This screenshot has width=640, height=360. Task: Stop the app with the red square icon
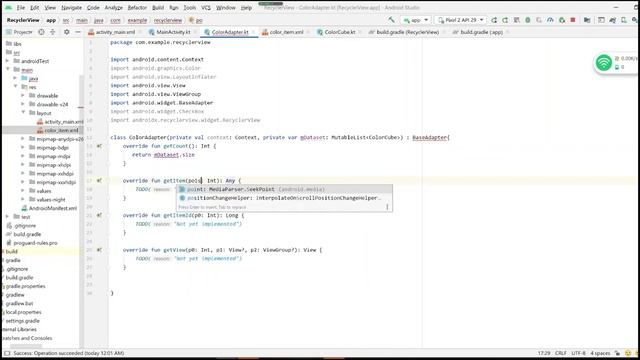point(573,20)
